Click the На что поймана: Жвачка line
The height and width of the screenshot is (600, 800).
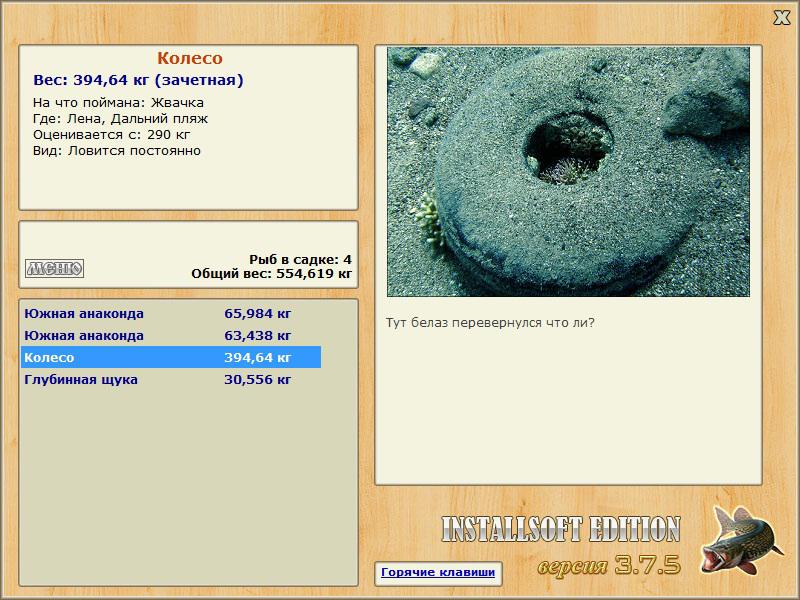118,103
